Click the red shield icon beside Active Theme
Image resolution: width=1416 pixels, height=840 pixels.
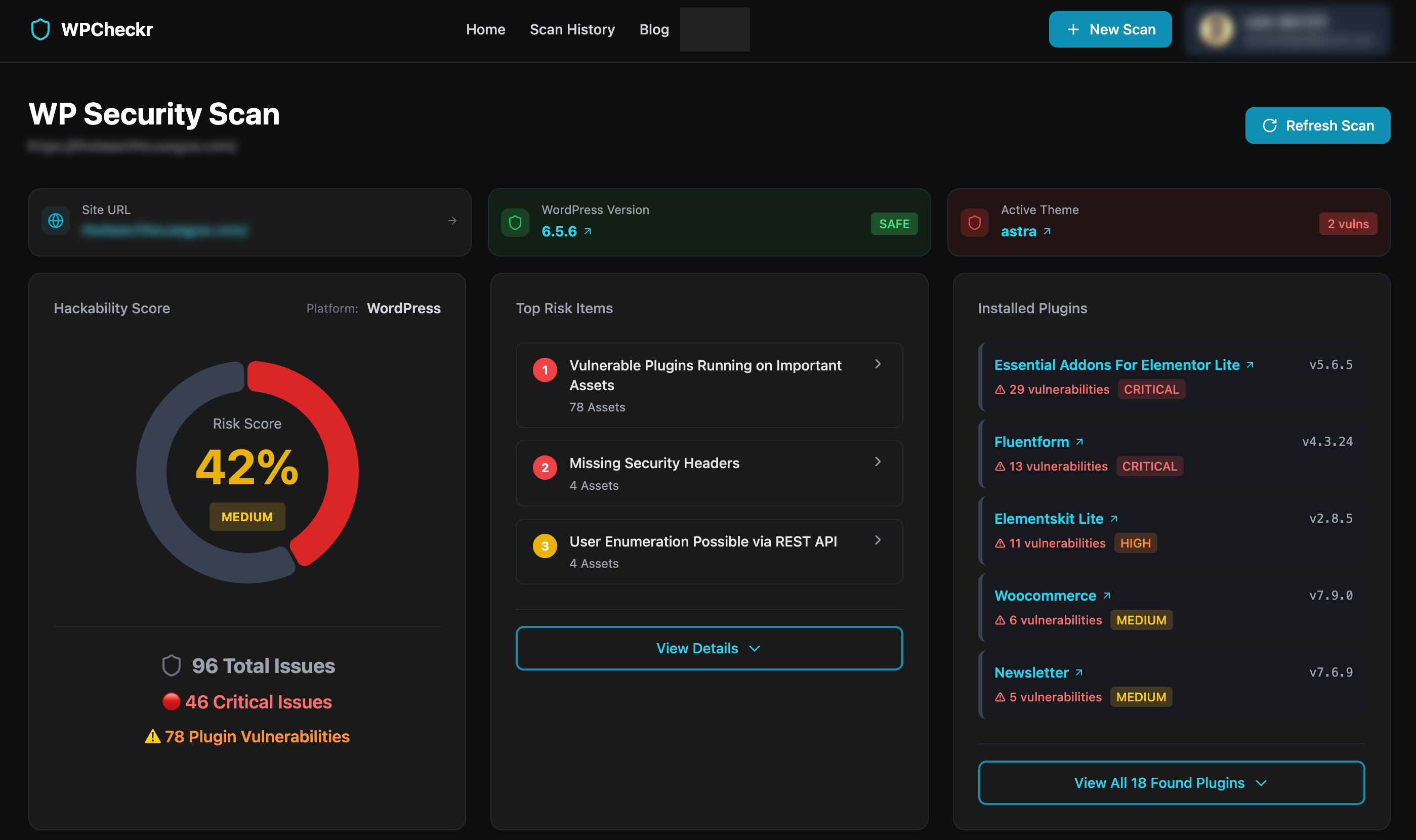tap(975, 223)
